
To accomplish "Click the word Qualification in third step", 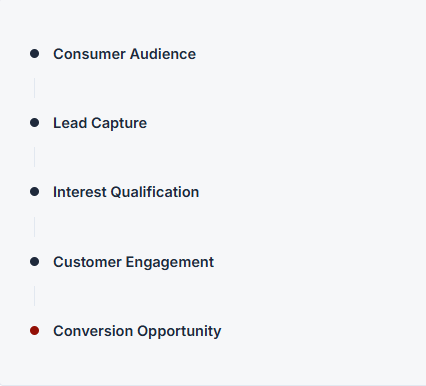I will (155, 192).
